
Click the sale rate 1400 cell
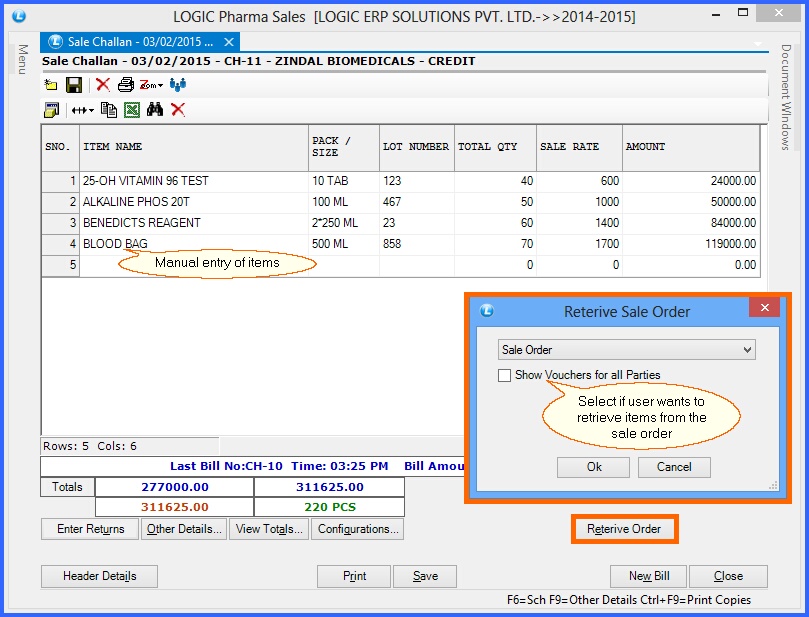point(579,223)
